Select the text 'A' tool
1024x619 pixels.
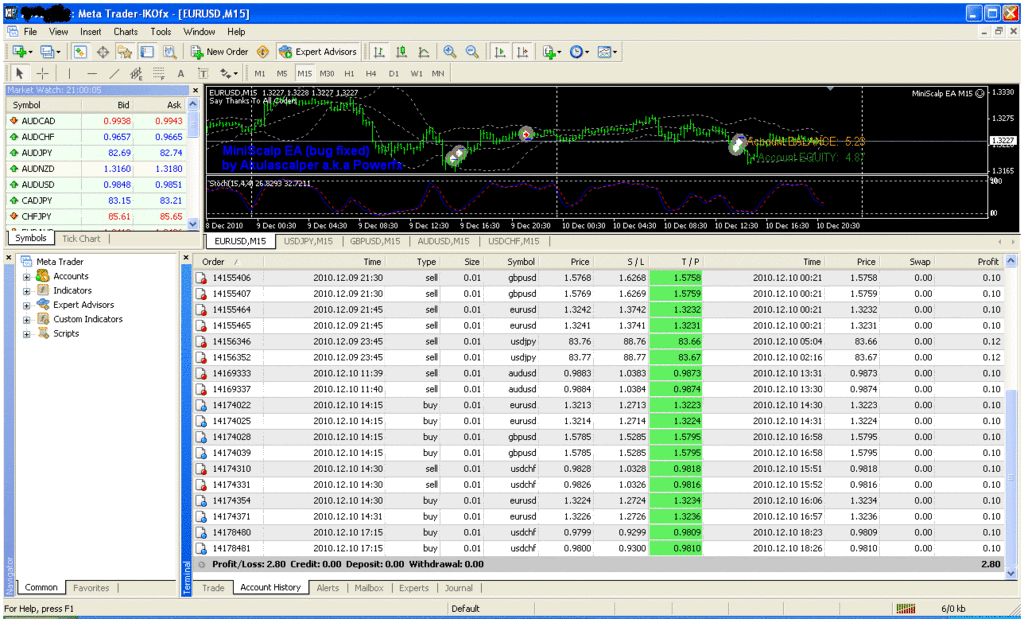tap(181, 73)
